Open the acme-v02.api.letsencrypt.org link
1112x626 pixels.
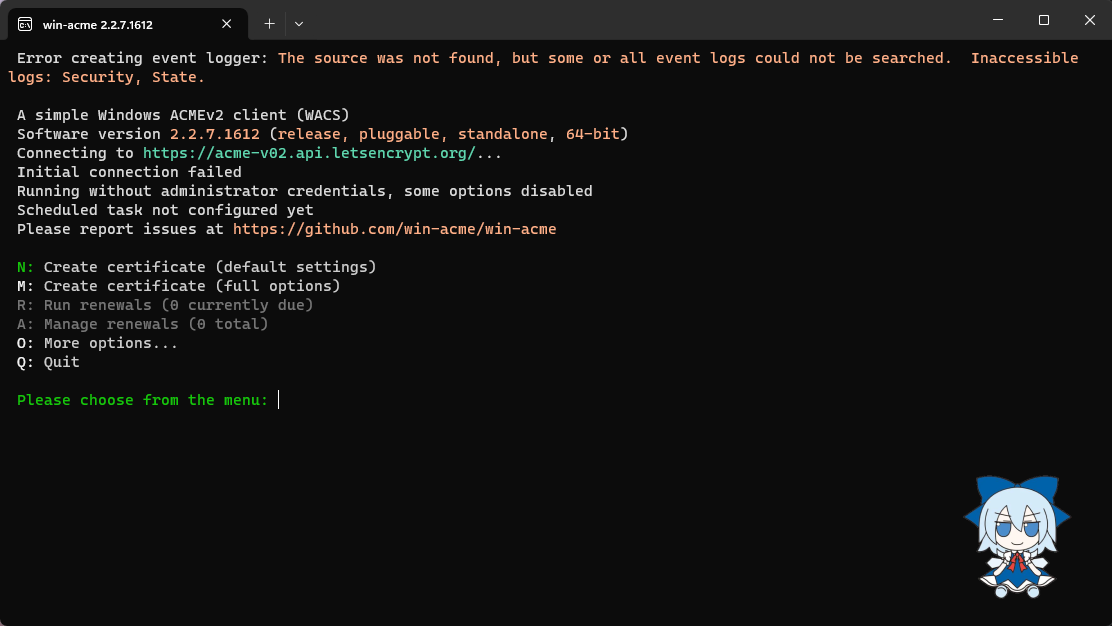coord(309,153)
